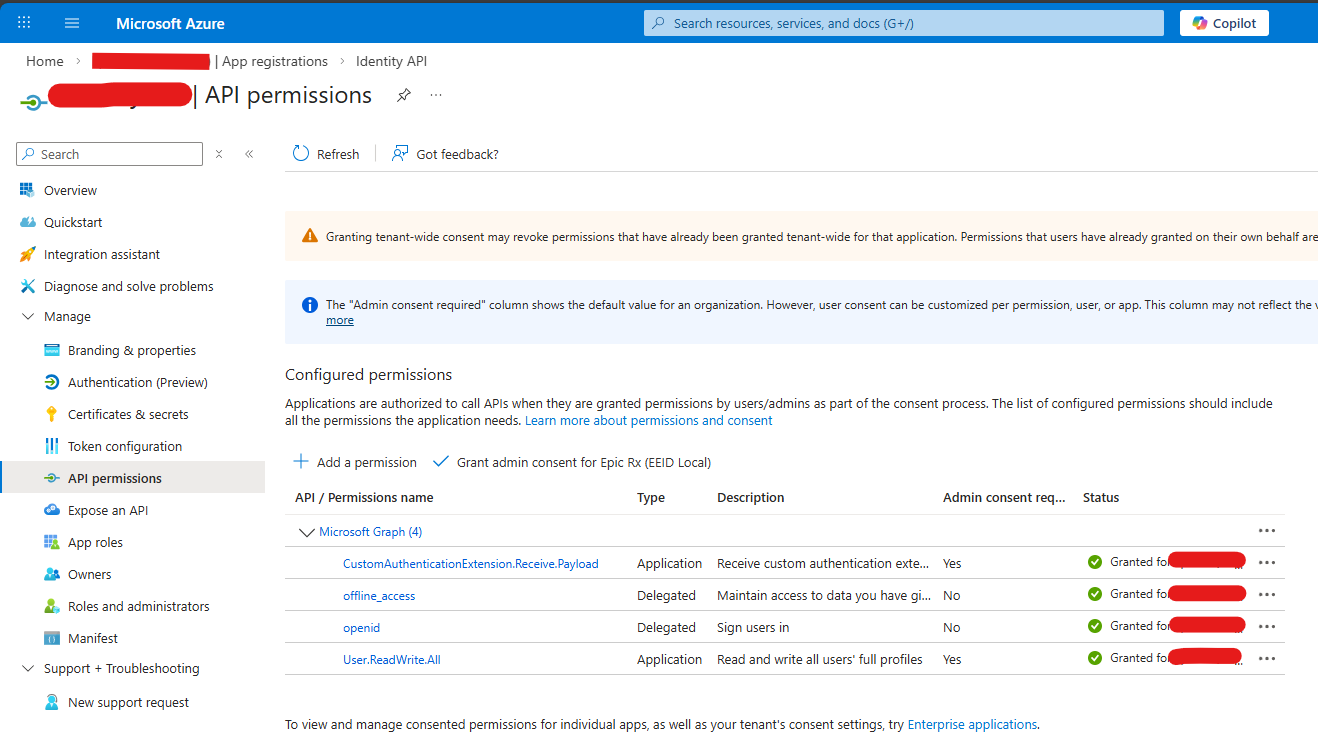This screenshot has height=751, width=1318.
Task: Open the openid permission link
Action: click(x=361, y=628)
